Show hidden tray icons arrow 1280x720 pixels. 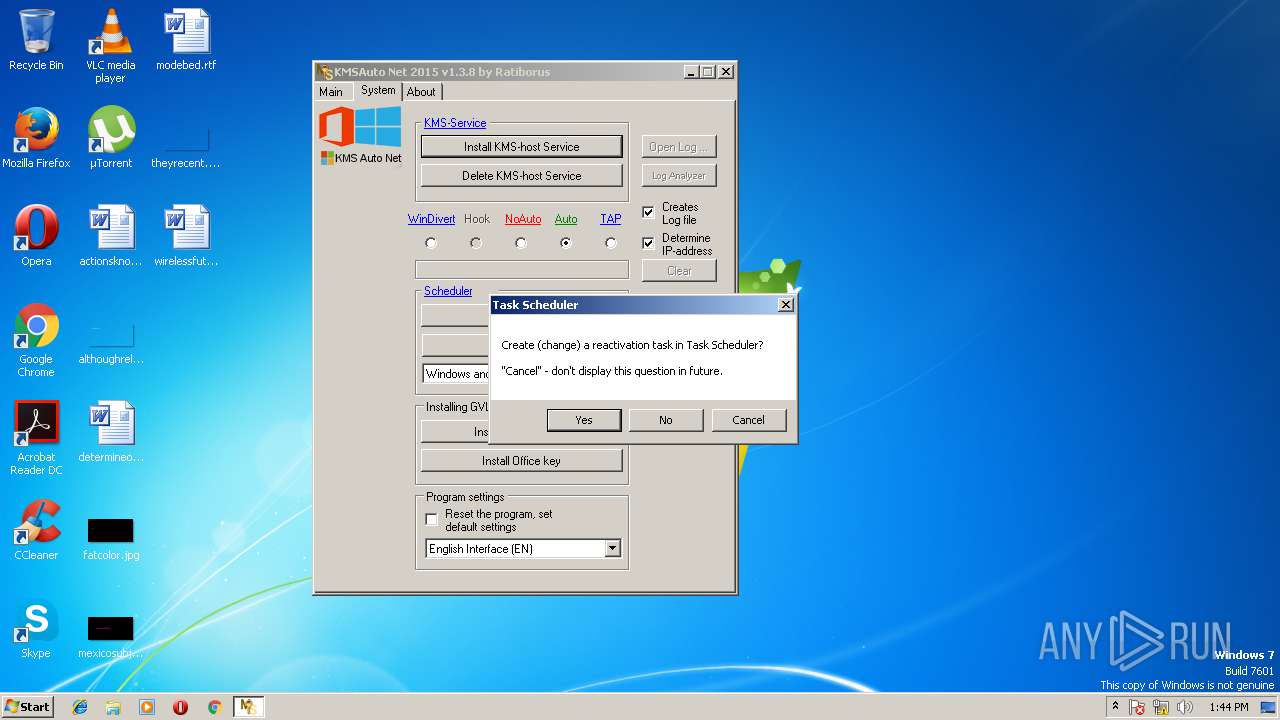[x=1115, y=707]
